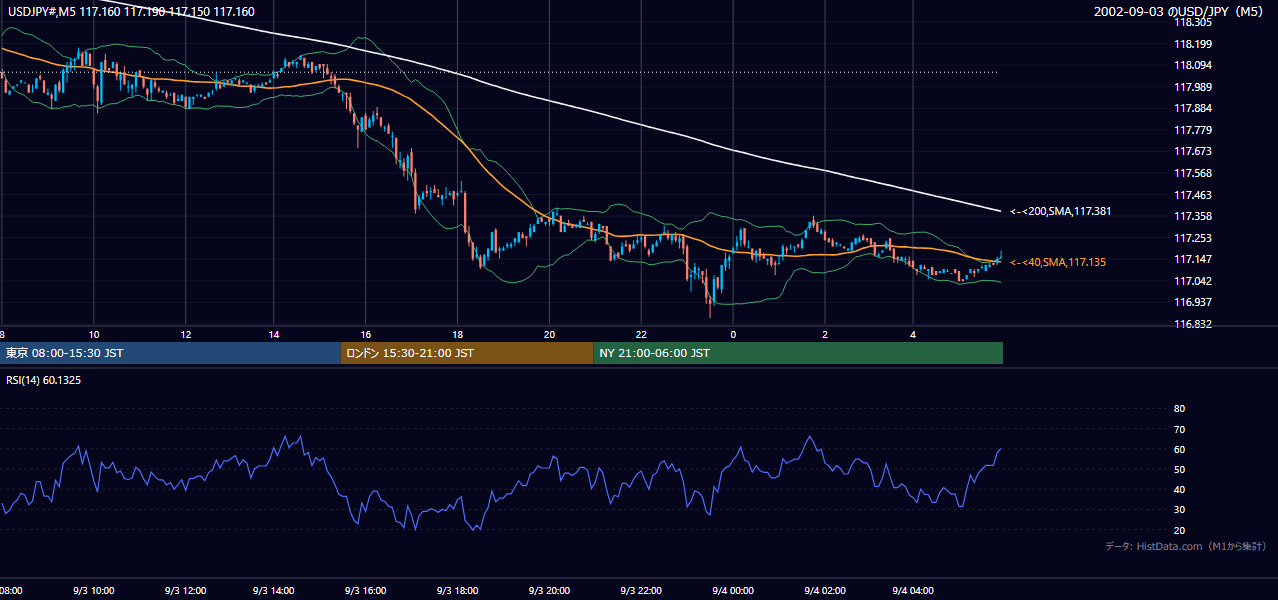Click the 118.199 price axis label
1278x600 pixels.
[x=1193, y=44]
